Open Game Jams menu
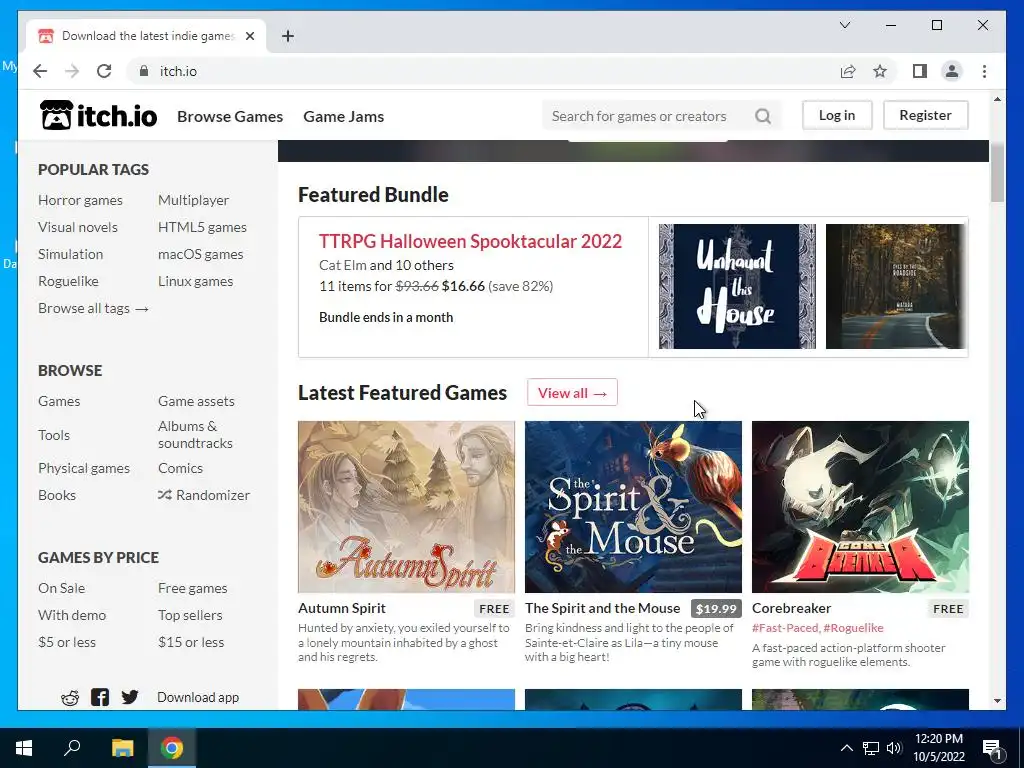 pos(344,116)
